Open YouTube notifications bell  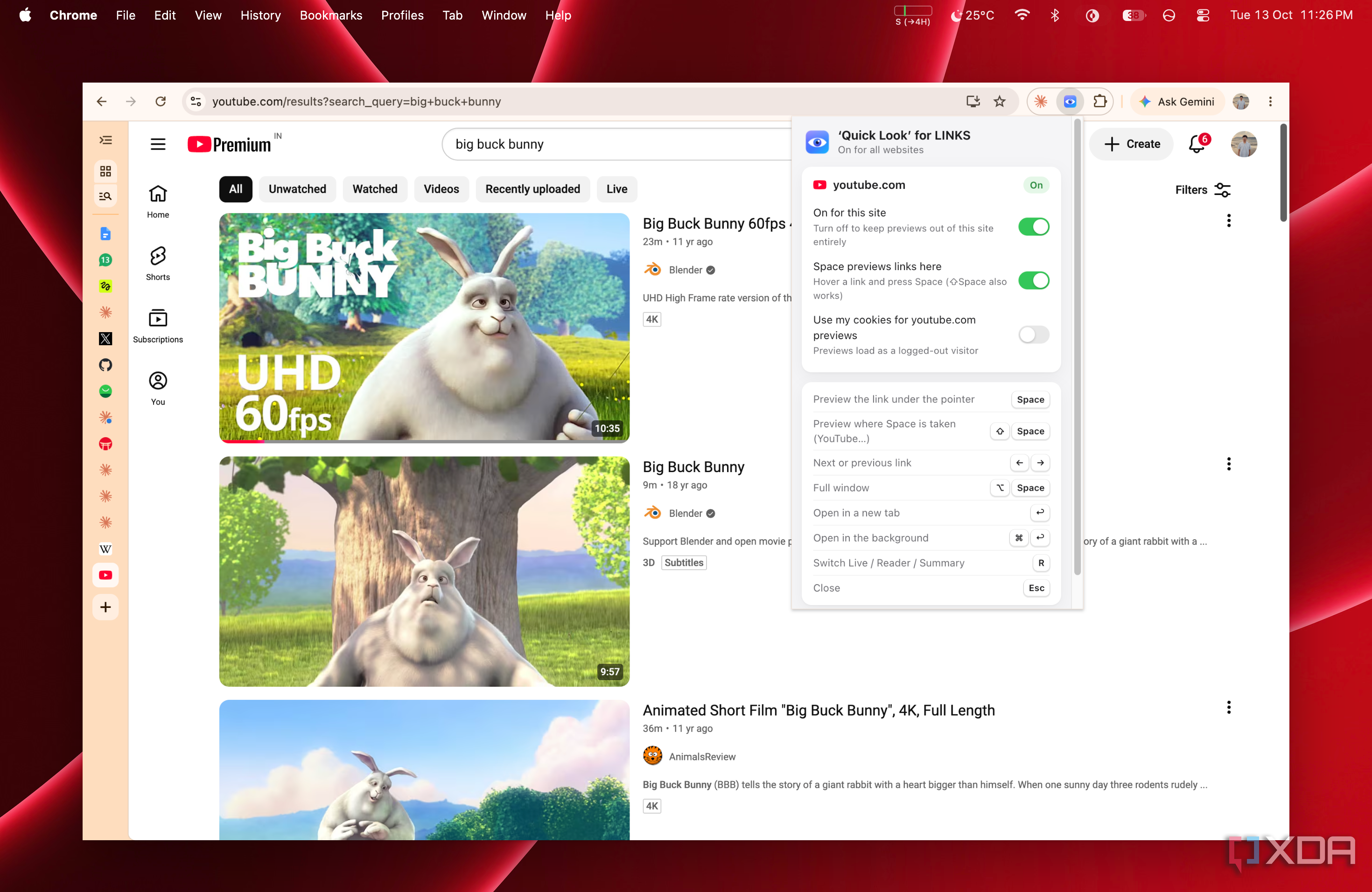(1197, 144)
